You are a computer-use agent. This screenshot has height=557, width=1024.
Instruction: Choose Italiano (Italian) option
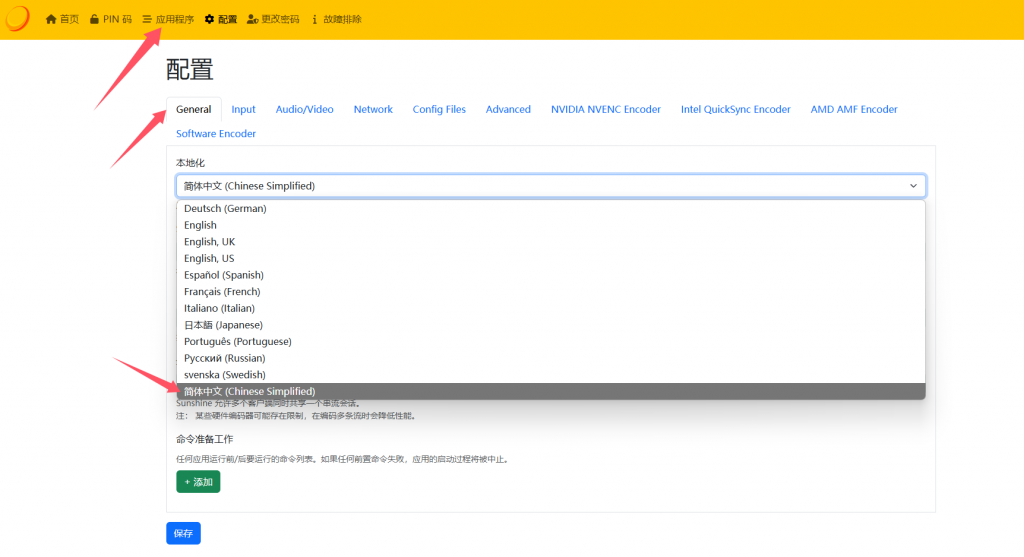click(x=551, y=308)
